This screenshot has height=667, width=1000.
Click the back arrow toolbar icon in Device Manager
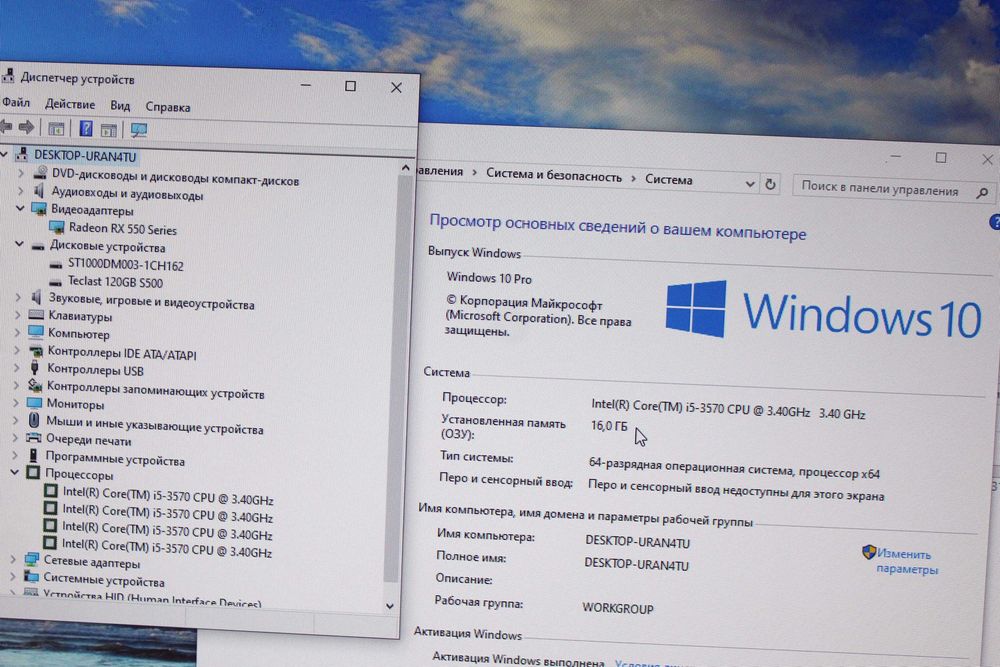[6, 127]
